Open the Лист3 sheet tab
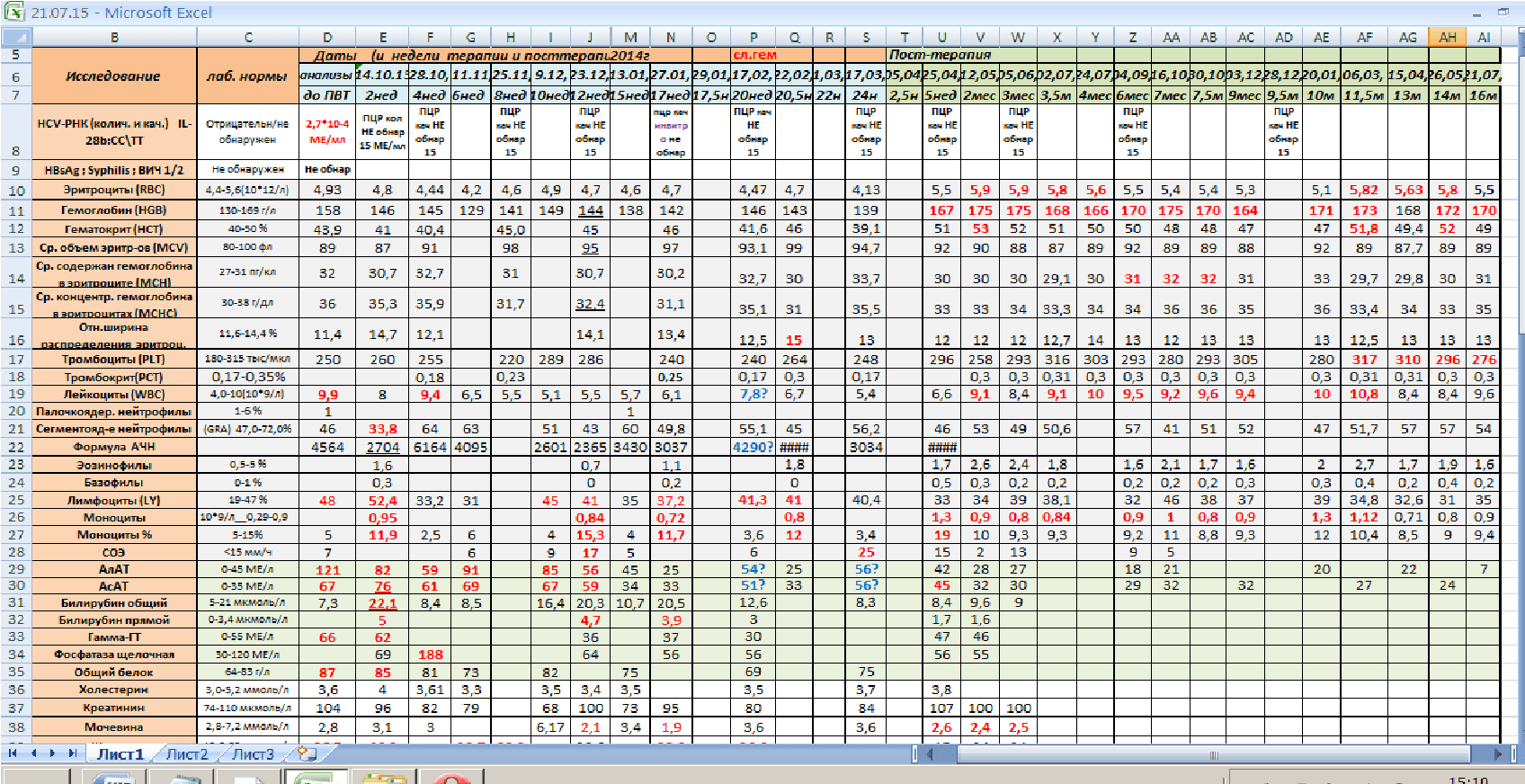Image resolution: width=1525 pixels, height=784 pixels. pyautogui.click(x=253, y=754)
